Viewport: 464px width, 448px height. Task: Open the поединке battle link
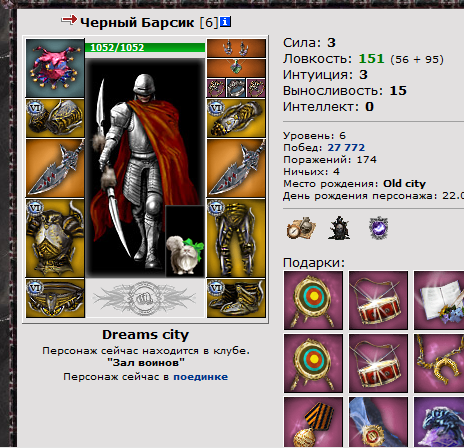201,377
